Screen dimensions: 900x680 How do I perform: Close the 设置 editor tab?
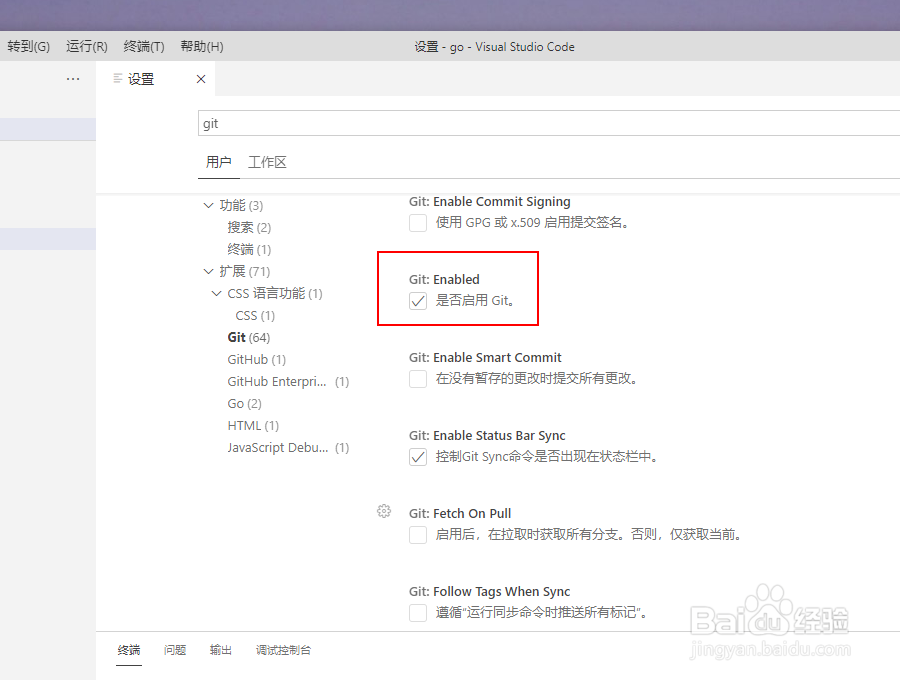[x=201, y=79]
